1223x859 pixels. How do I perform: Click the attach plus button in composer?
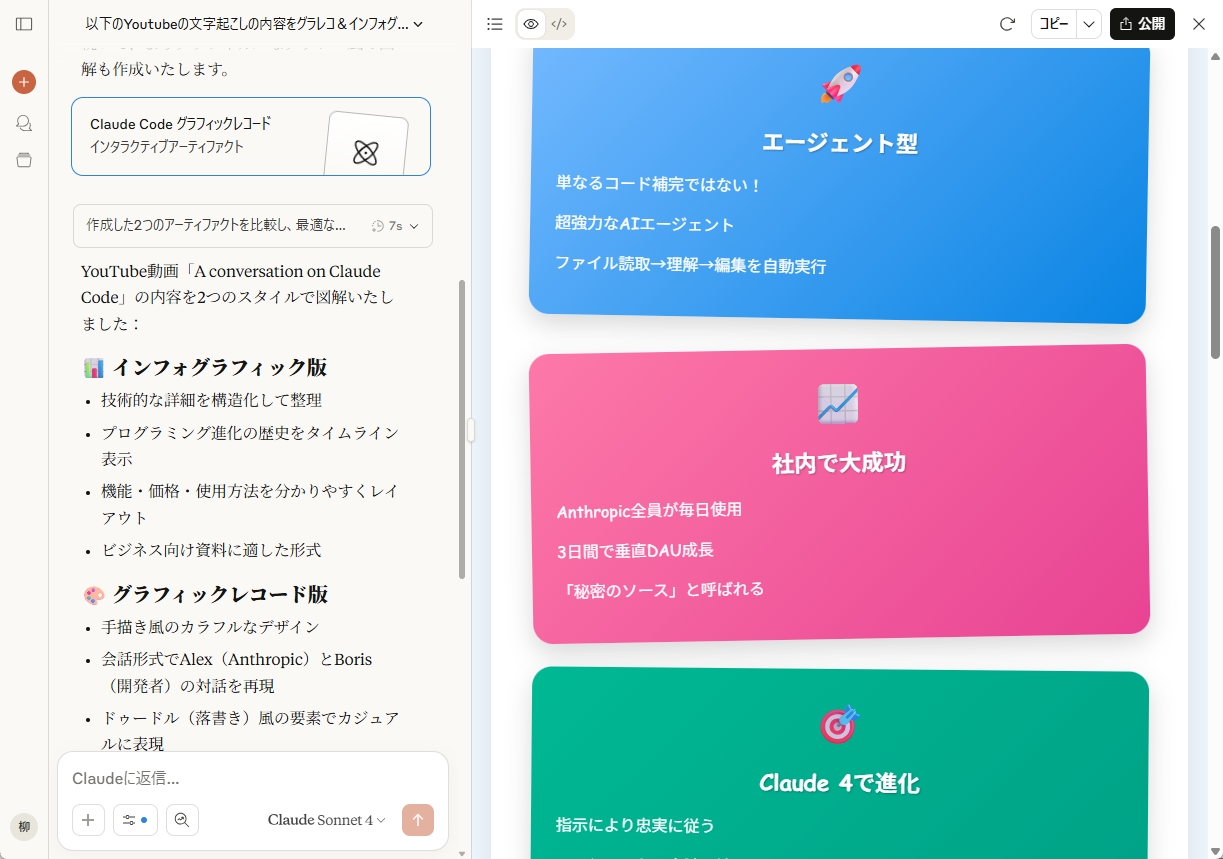(x=88, y=820)
